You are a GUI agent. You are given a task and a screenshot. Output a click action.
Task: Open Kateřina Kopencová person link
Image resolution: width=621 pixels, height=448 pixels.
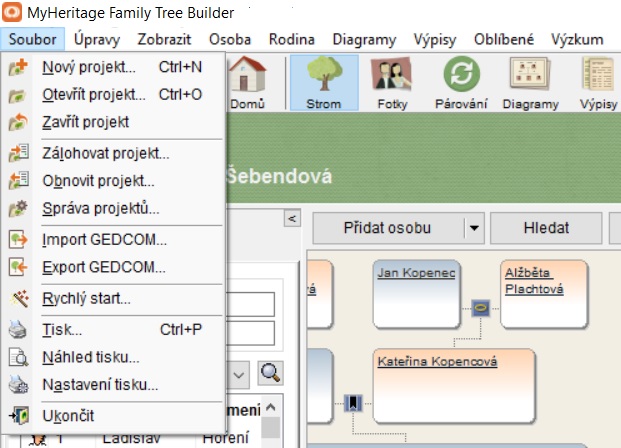(x=438, y=361)
